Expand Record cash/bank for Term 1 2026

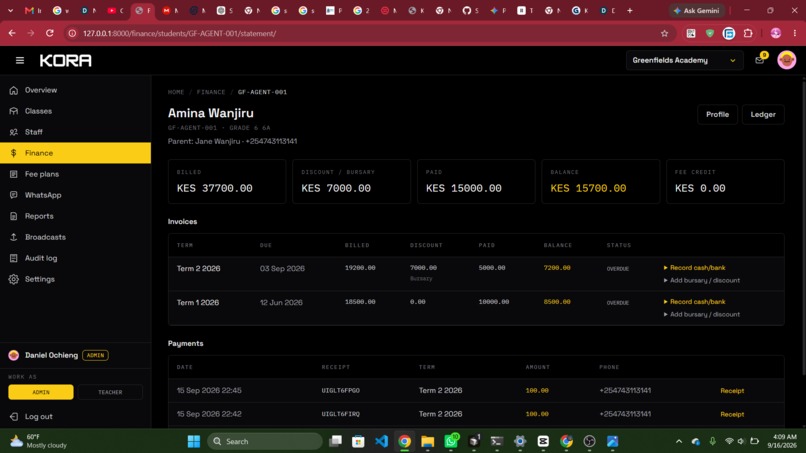pyautogui.click(x=694, y=302)
